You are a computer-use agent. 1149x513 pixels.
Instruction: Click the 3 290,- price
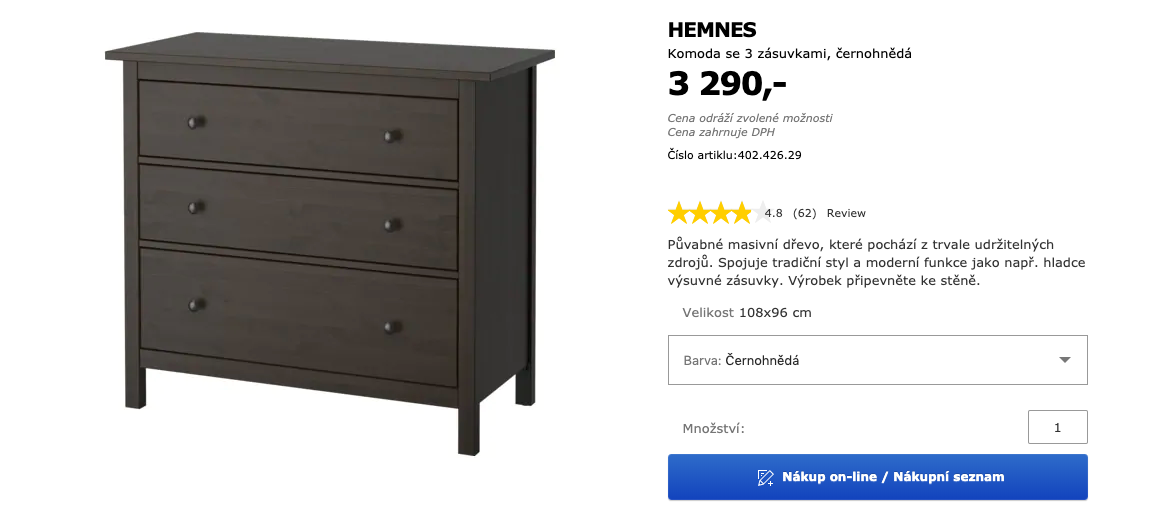tap(727, 85)
